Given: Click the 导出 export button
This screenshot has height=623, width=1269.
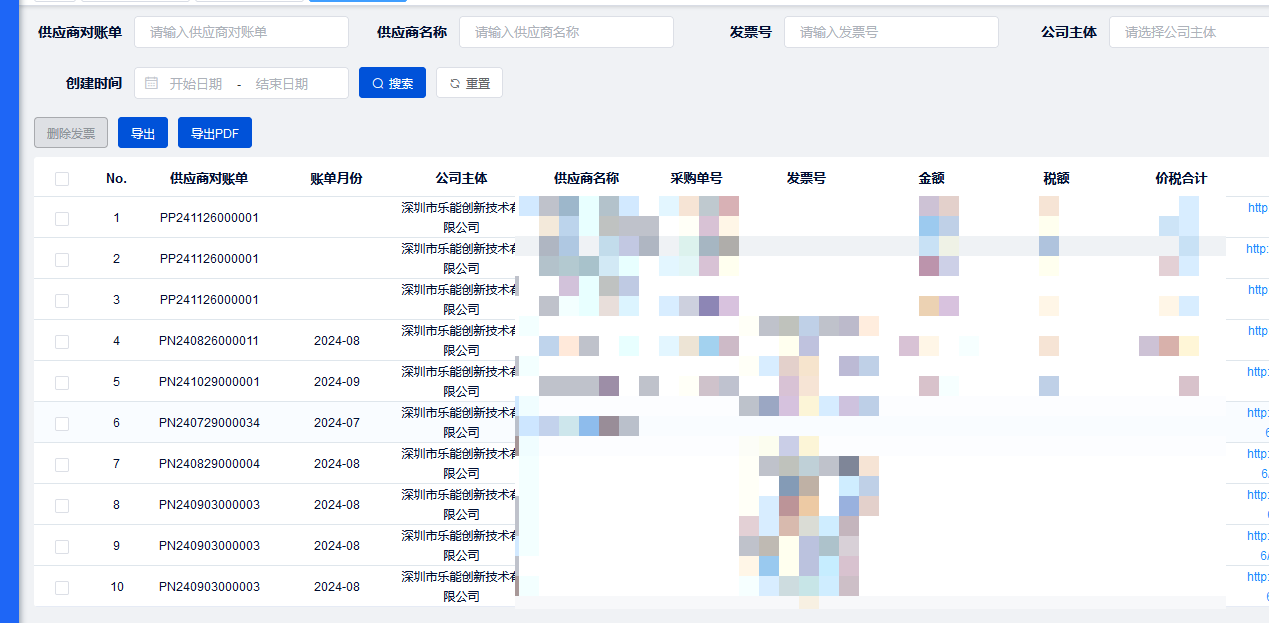Looking at the screenshot, I should [x=142, y=132].
